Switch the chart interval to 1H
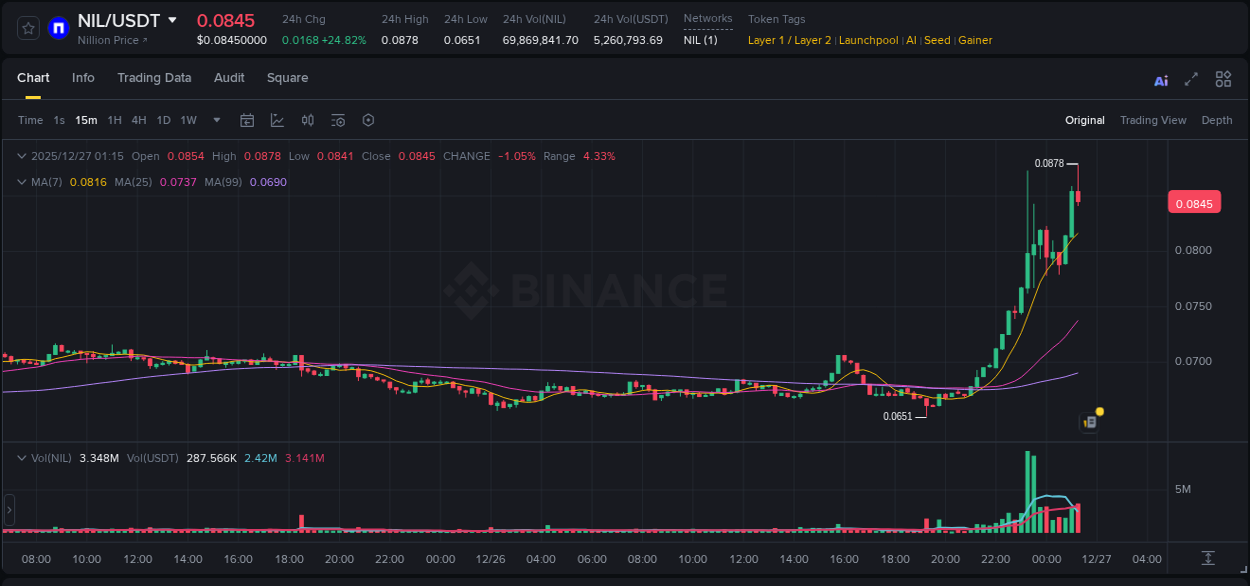The width and height of the screenshot is (1250, 586). pyautogui.click(x=114, y=120)
